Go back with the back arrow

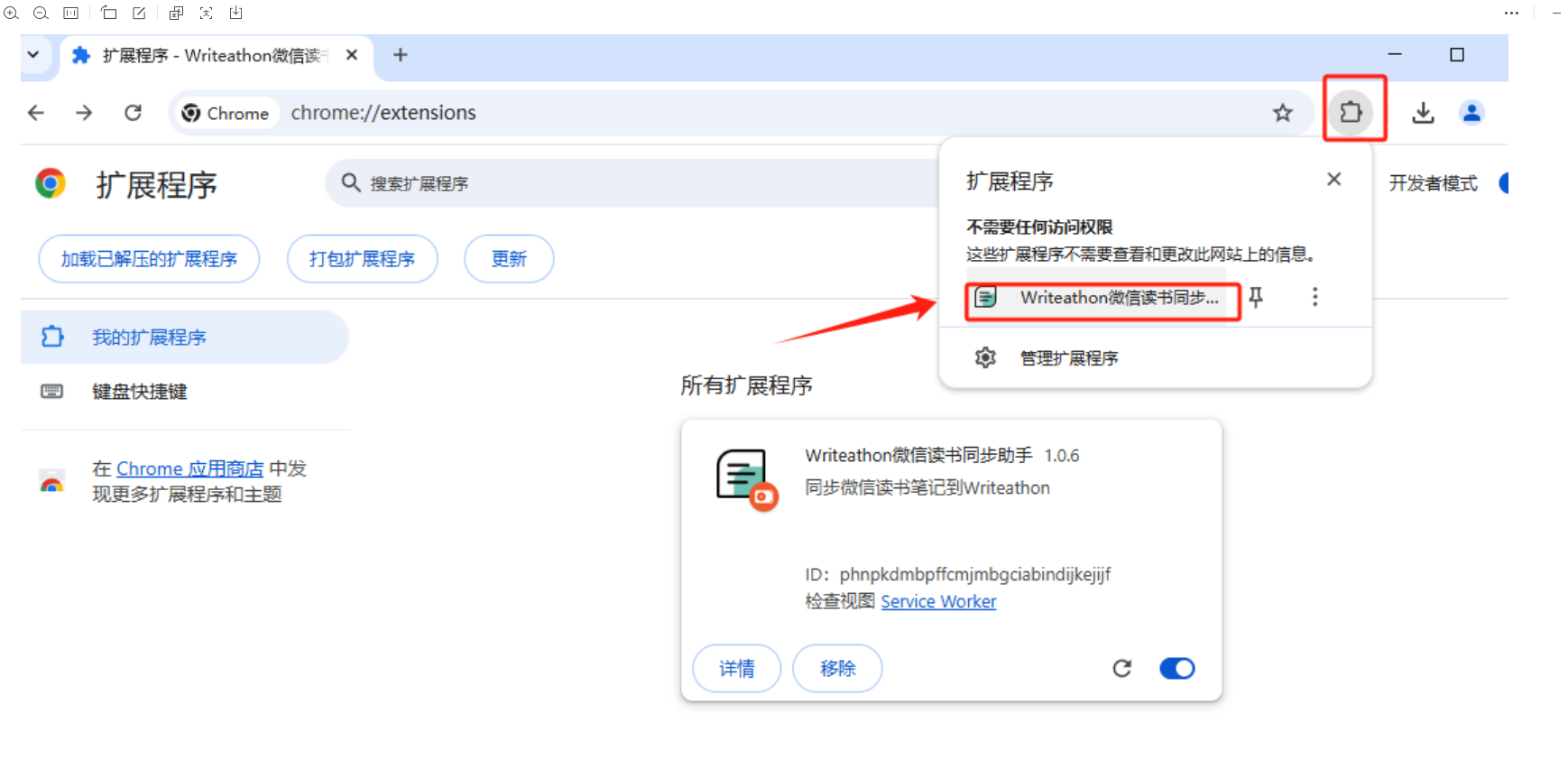tap(36, 113)
